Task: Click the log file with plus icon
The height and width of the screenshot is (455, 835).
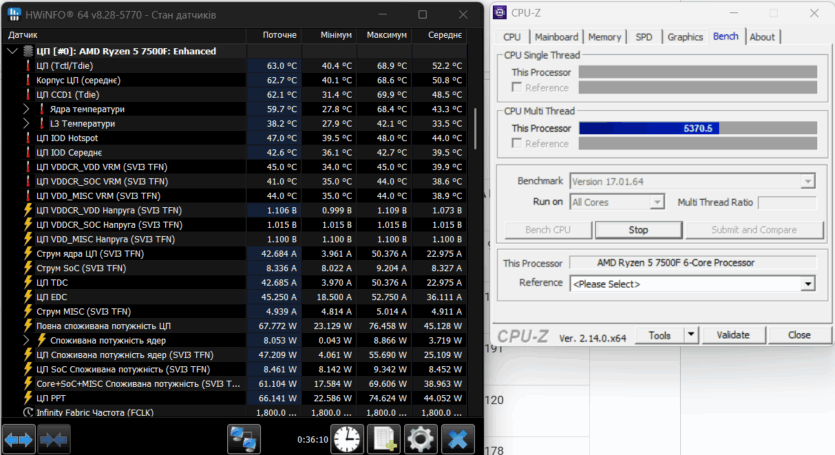Action: coord(384,438)
